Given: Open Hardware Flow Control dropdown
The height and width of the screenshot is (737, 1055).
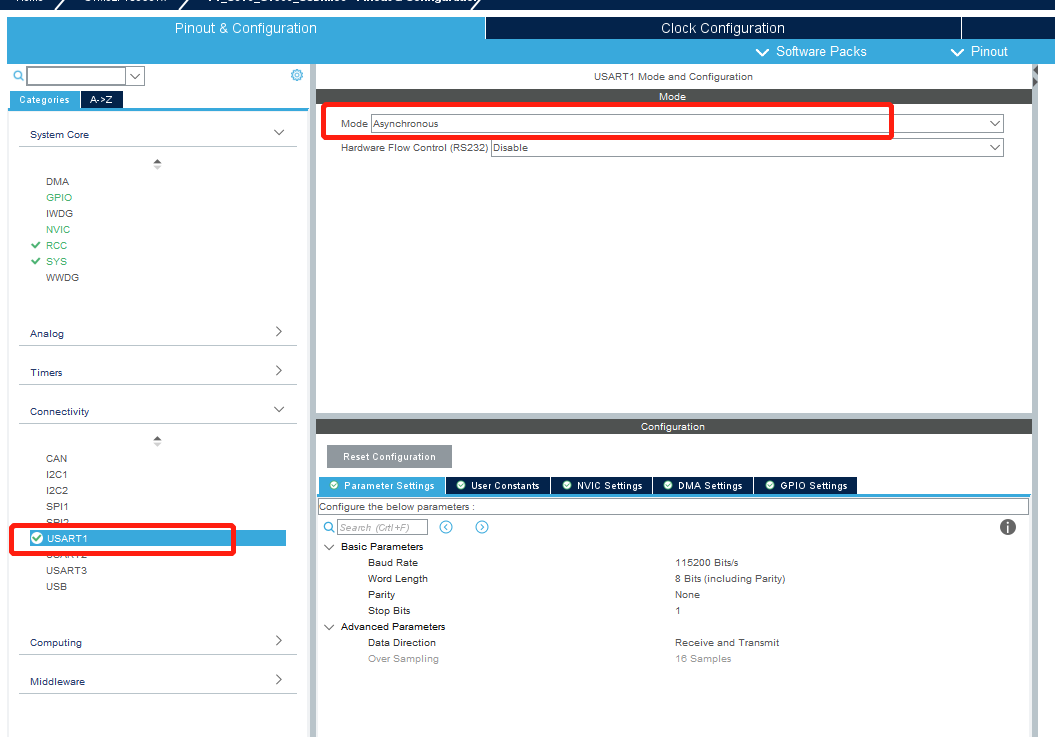Looking at the screenshot, I should pyautogui.click(x=994, y=147).
